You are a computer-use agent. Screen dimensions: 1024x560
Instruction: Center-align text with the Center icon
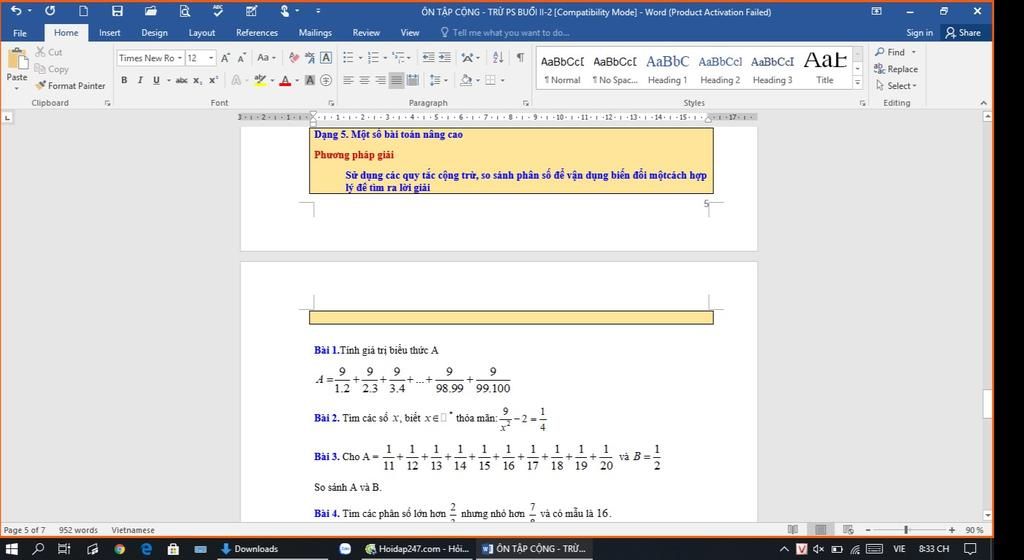364,80
